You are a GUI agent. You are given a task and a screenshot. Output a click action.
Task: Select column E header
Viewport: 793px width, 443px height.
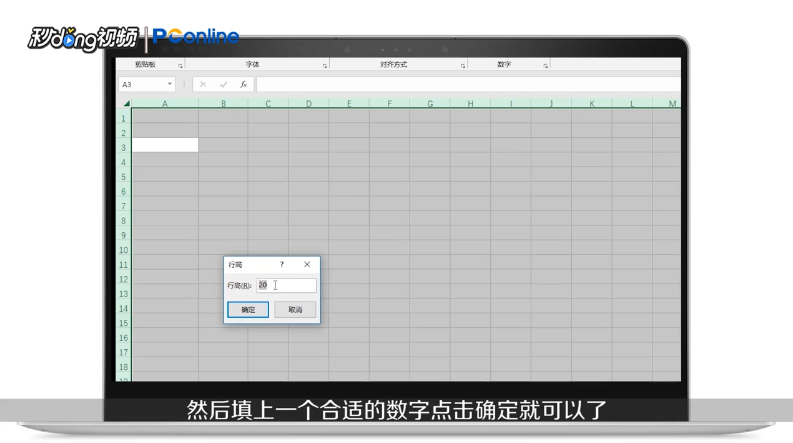349,104
